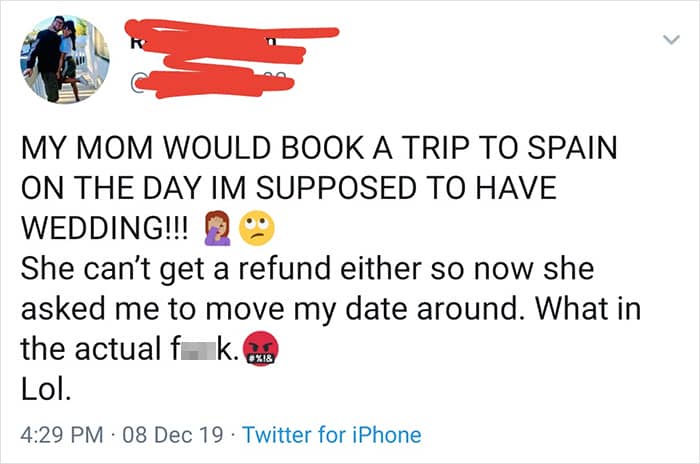Click the redacted display name
Screen dimensions: 700x464
pos(240,40)
